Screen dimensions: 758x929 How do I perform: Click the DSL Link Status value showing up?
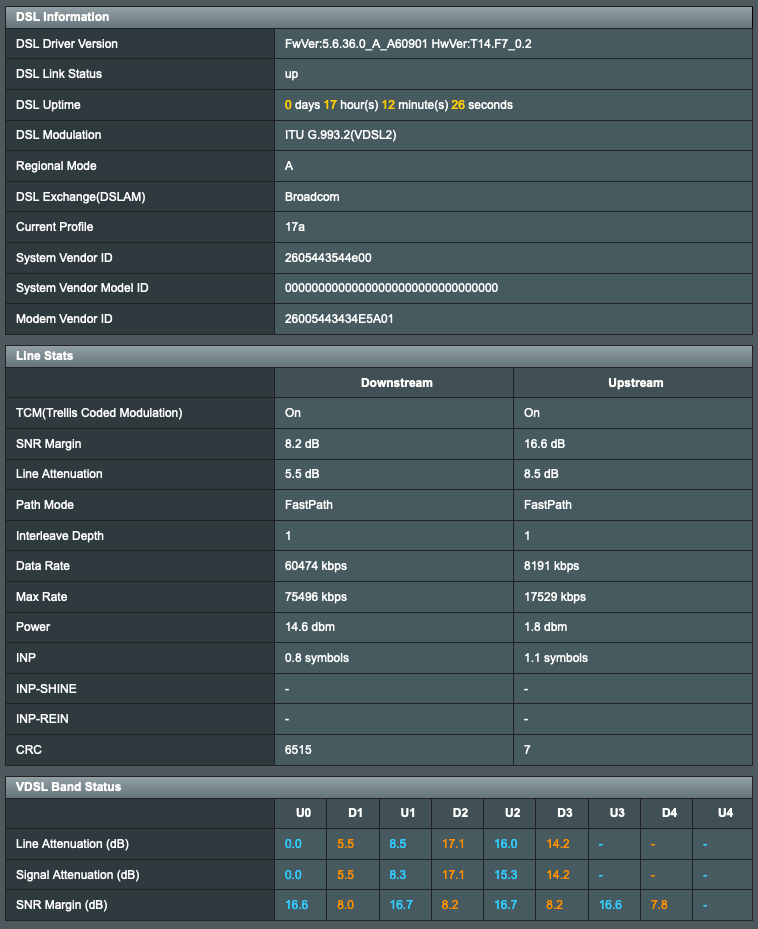coord(289,74)
